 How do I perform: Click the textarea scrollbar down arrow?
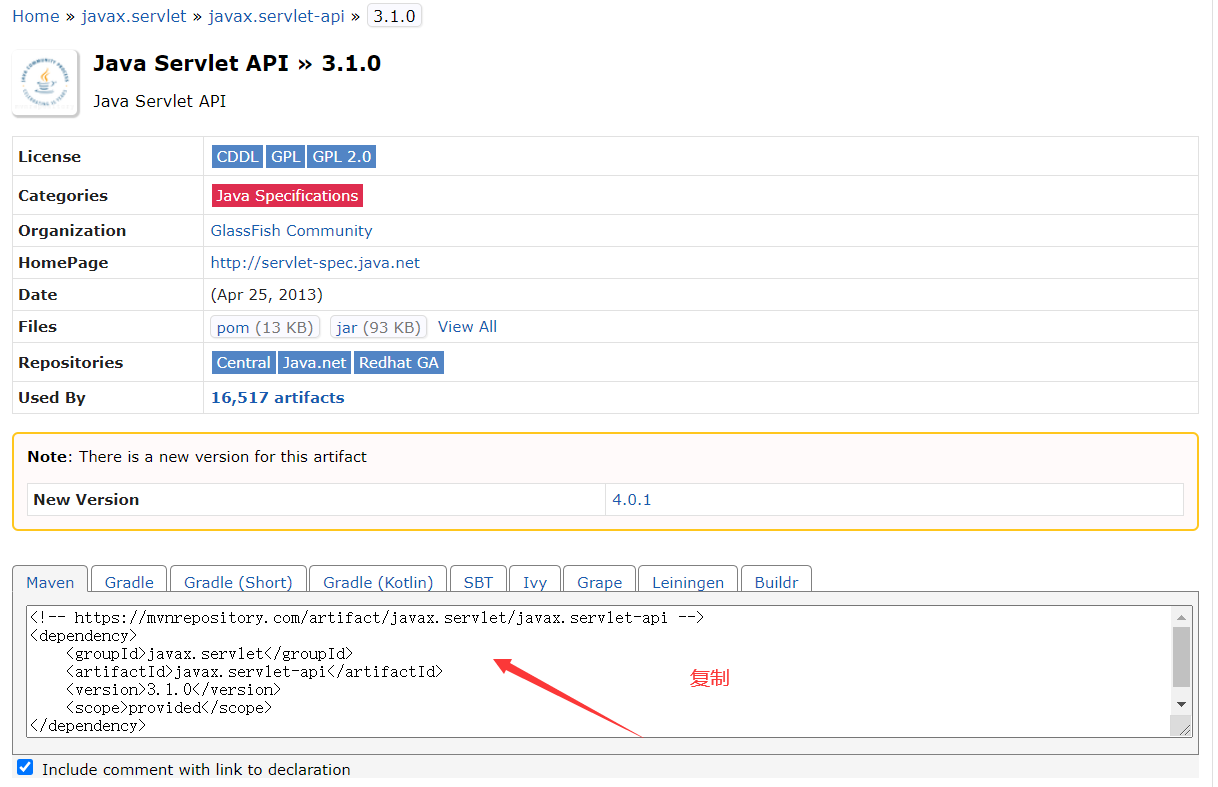tap(1182, 704)
